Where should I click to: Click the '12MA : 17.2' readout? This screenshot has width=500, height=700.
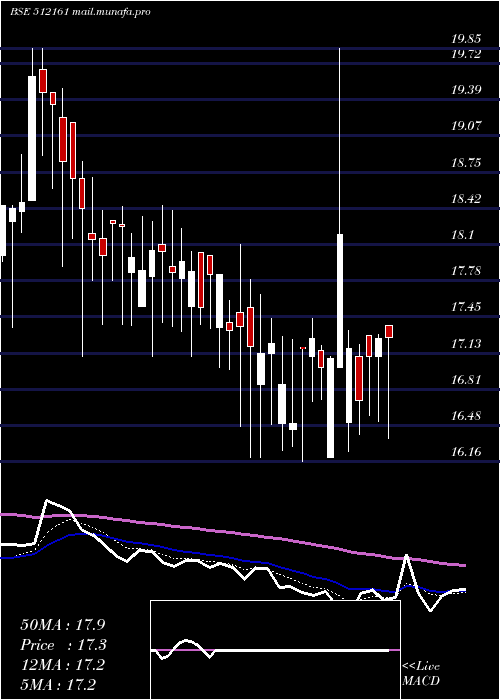tap(62, 665)
